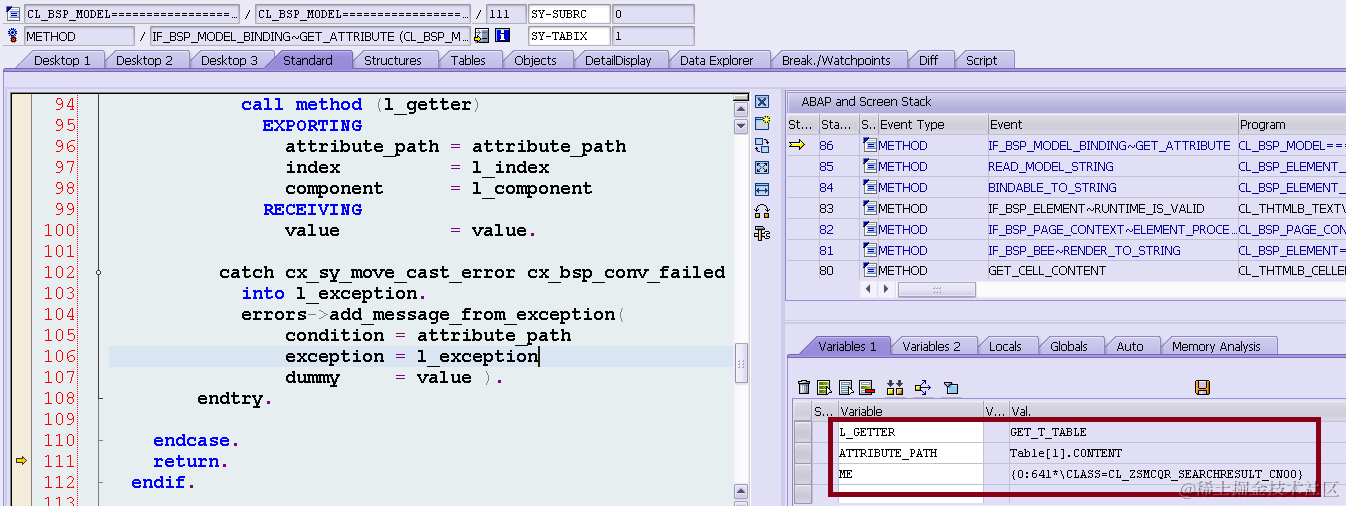The width and height of the screenshot is (1346, 506).
Task: Click the yellow stack pointer arrow in row 86
Action: (x=797, y=145)
